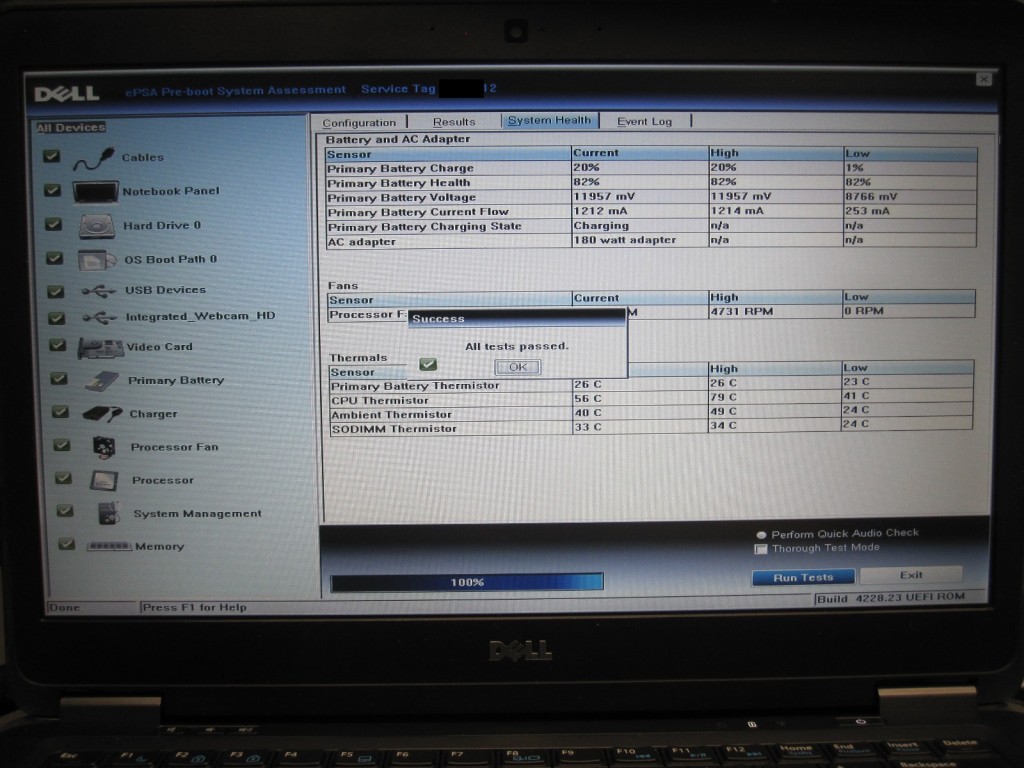Click the AC adapter row label
This screenshot has height=768, width=1024.
point(362,242)
